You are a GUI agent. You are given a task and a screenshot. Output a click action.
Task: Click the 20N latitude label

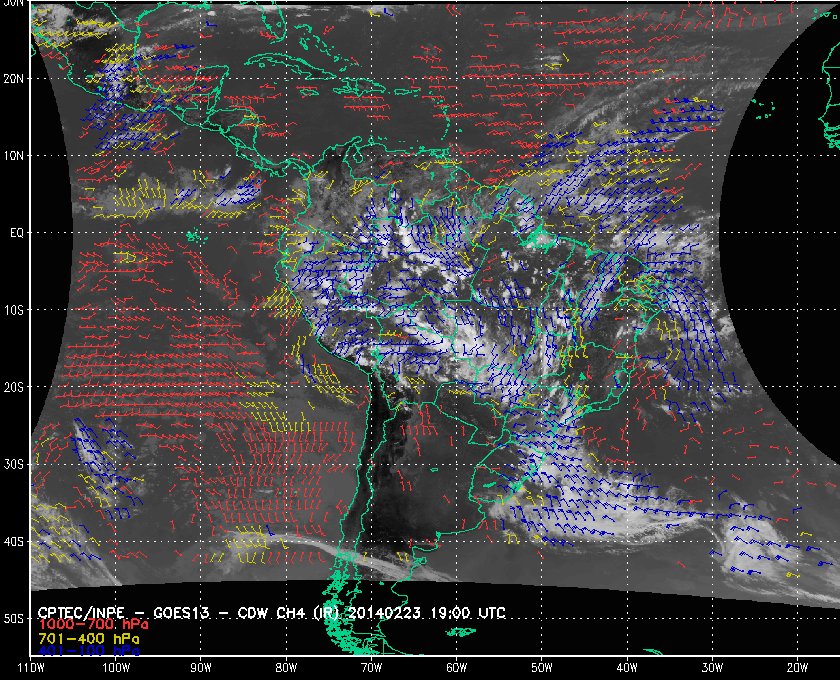click(13, 79)
